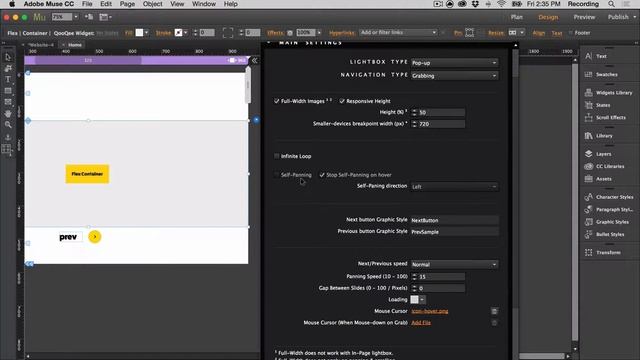The height and width of the screenshot is (360, 640).
Task: Click the corner radius icon in the control bar
Action: pyautogui.click(x=228, y=33)
